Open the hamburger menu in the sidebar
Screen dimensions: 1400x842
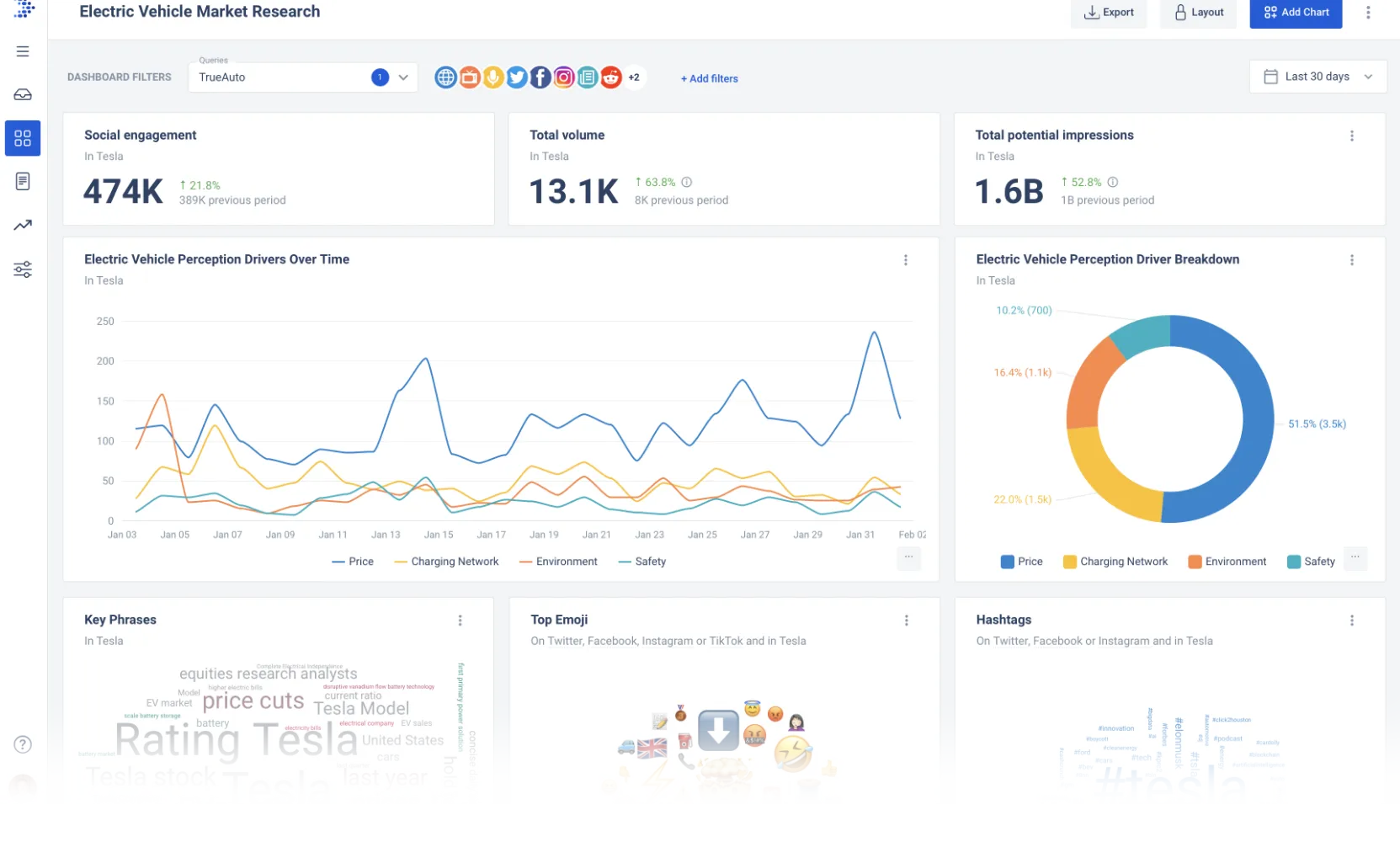point(23,51)
